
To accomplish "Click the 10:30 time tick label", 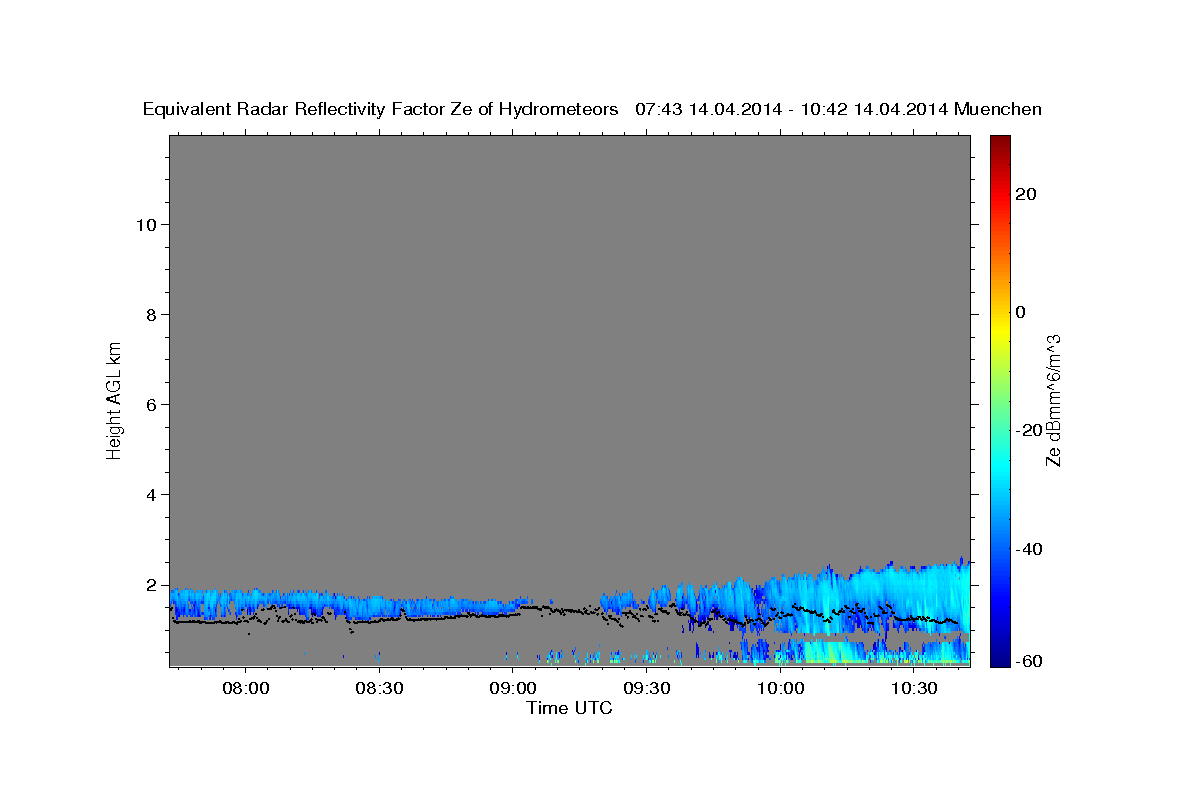I will point(914,688).
